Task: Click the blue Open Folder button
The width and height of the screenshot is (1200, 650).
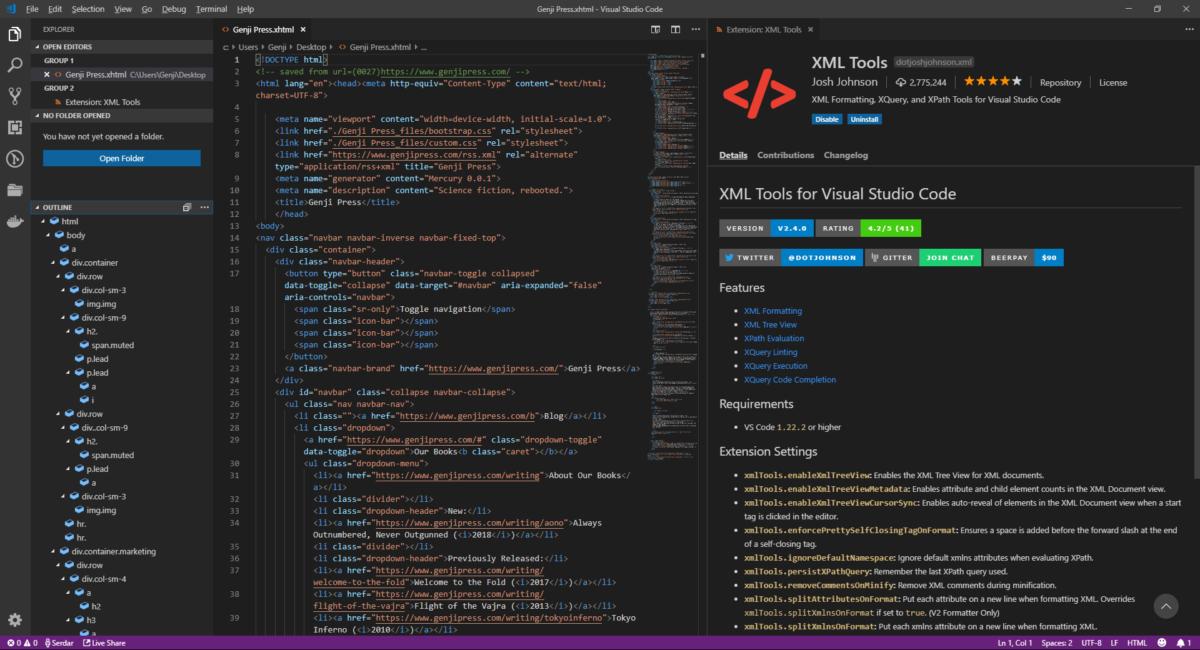Action: [121, 158]
